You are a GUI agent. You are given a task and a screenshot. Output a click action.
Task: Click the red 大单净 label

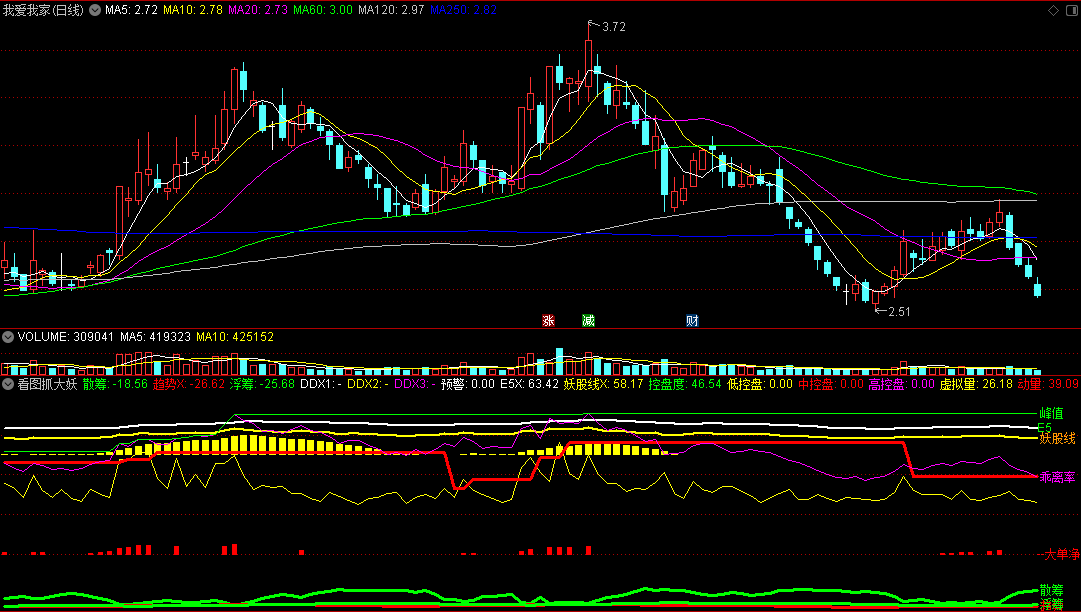point(1062,554)
